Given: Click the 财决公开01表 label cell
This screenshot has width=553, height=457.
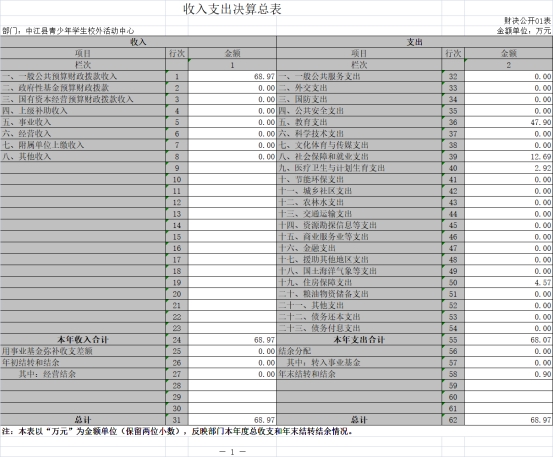Looking at the screenshot, I should coord(527,21).
